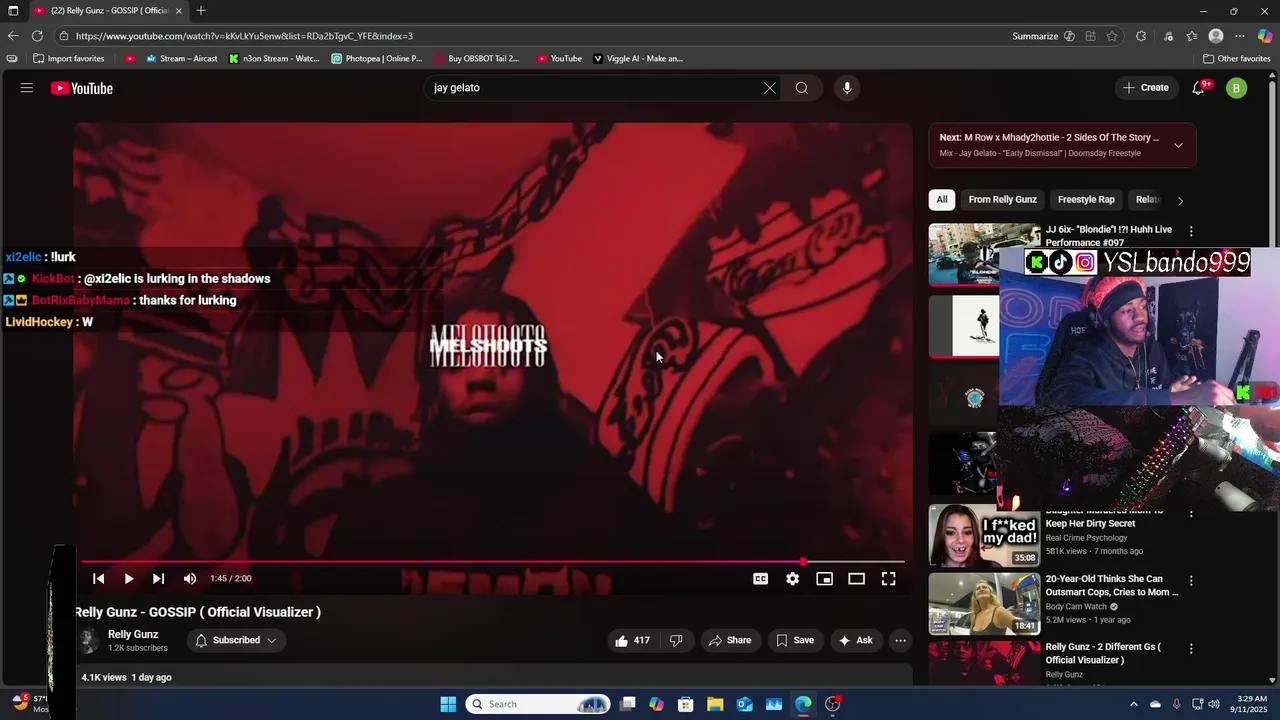Like the video with 417 likes
Screen dimensions: 1280x720
coord(632,640)
